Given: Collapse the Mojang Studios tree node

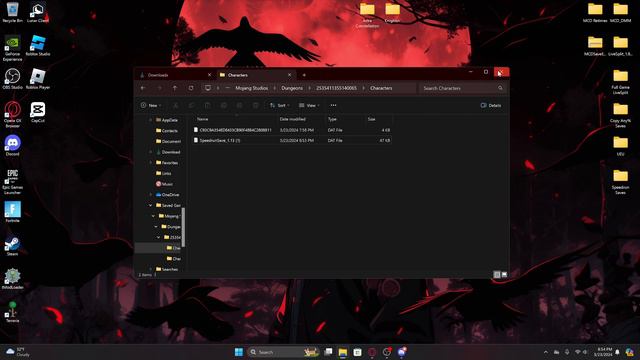Looking at the screenshot, I should pyautogui.click(x=153, y=216).
